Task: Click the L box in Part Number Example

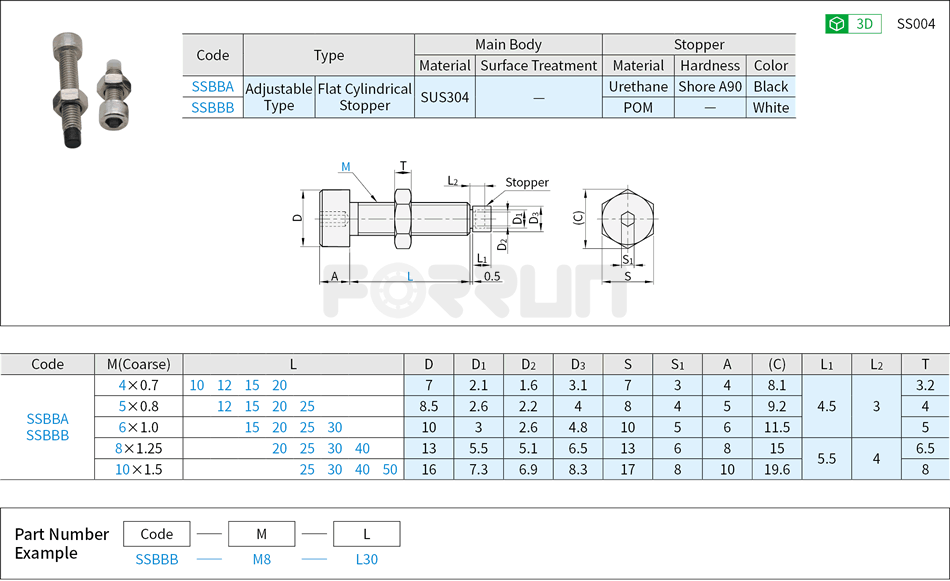Action: pos(365,534)
